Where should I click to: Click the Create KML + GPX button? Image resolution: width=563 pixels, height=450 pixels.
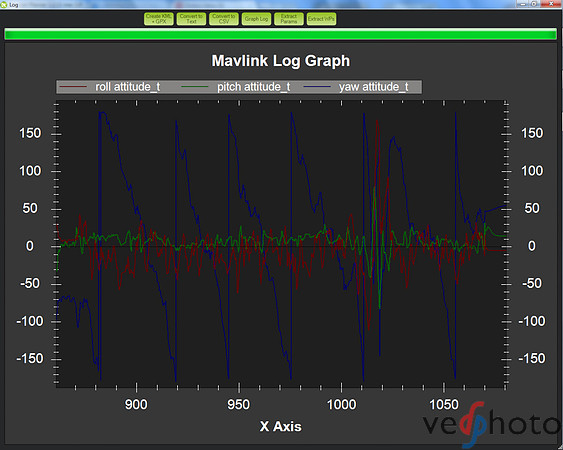(x=159, y=19)
